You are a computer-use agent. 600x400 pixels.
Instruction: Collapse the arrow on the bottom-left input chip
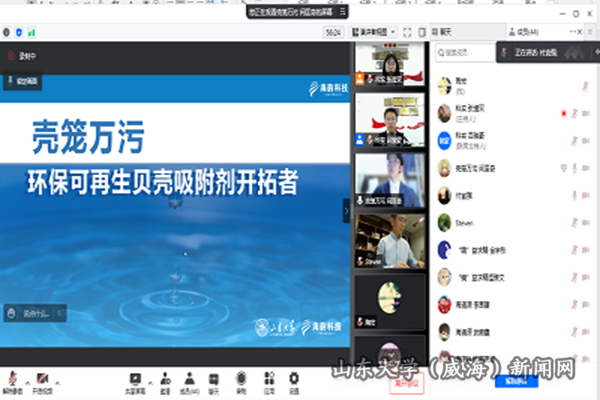click(60, 313)
